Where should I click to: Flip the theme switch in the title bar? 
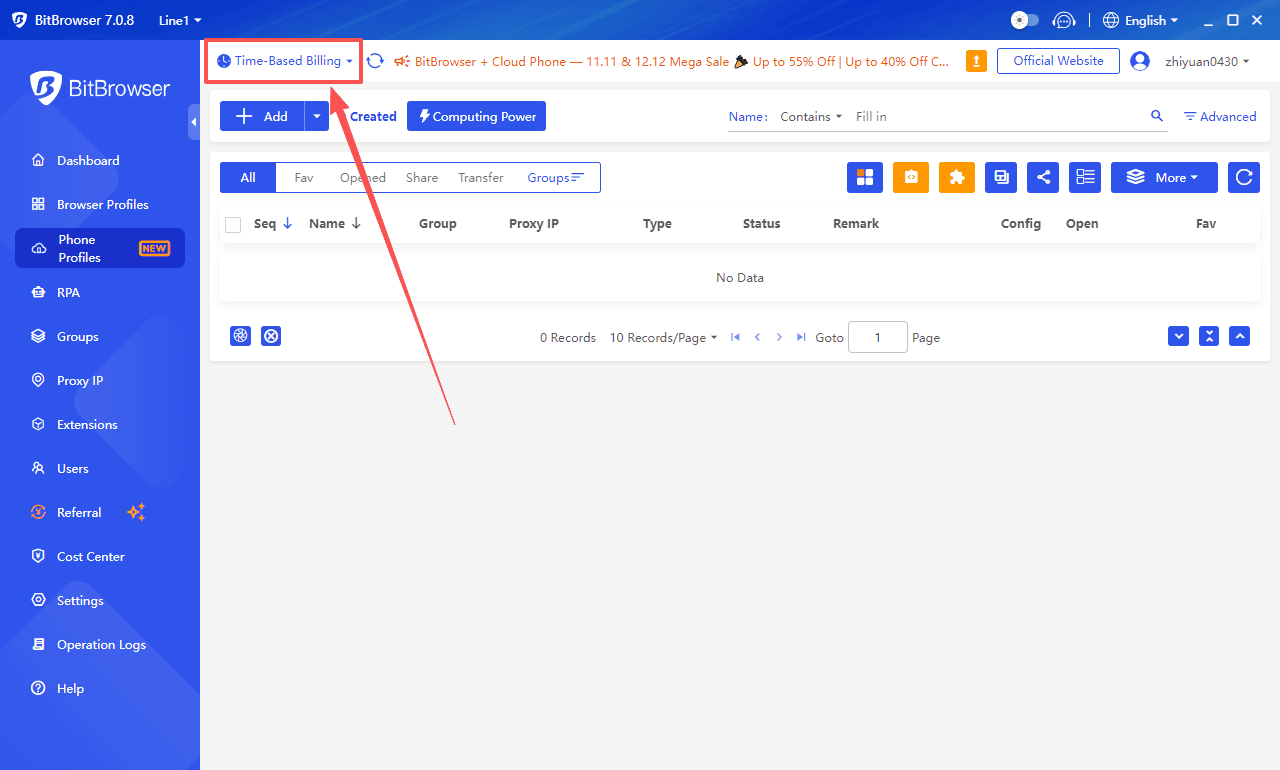(x=1023, y=19)
